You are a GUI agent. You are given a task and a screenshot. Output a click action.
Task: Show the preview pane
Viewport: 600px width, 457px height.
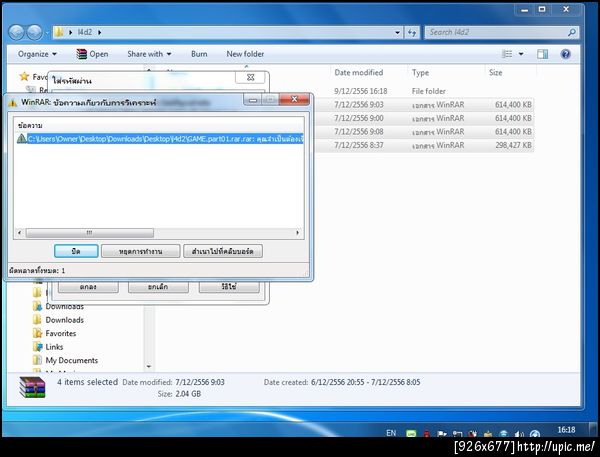(x=542, y=54)
